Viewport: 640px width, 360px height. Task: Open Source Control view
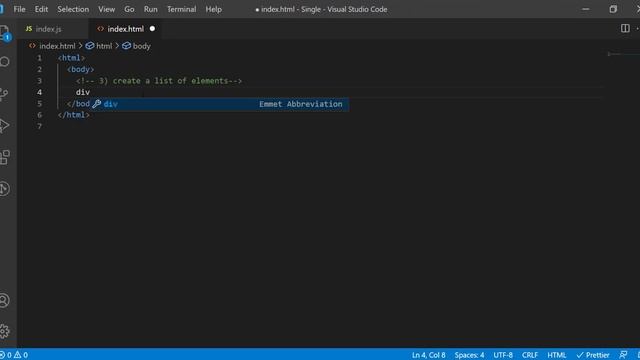click(x=4, y=94)
